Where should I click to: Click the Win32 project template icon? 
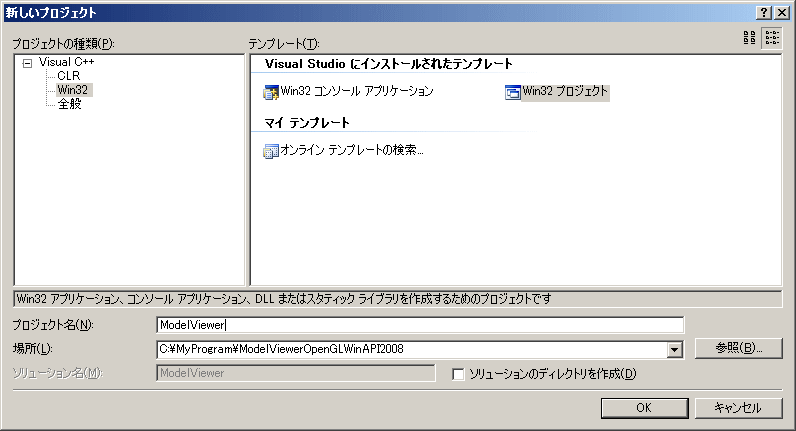pyautogui.click(x=513, y=92)
